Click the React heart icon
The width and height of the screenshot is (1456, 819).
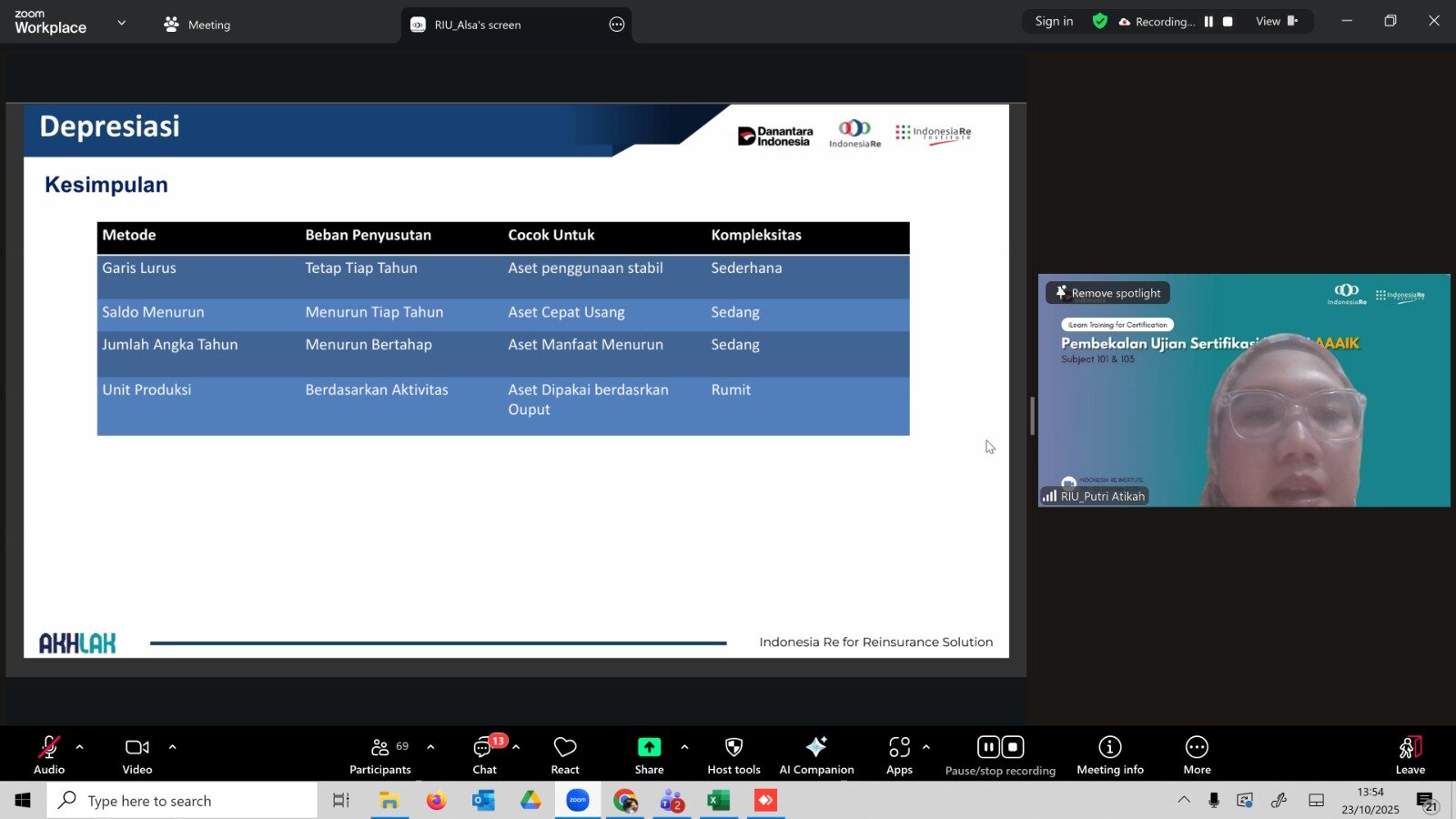[x=565, y=754]
